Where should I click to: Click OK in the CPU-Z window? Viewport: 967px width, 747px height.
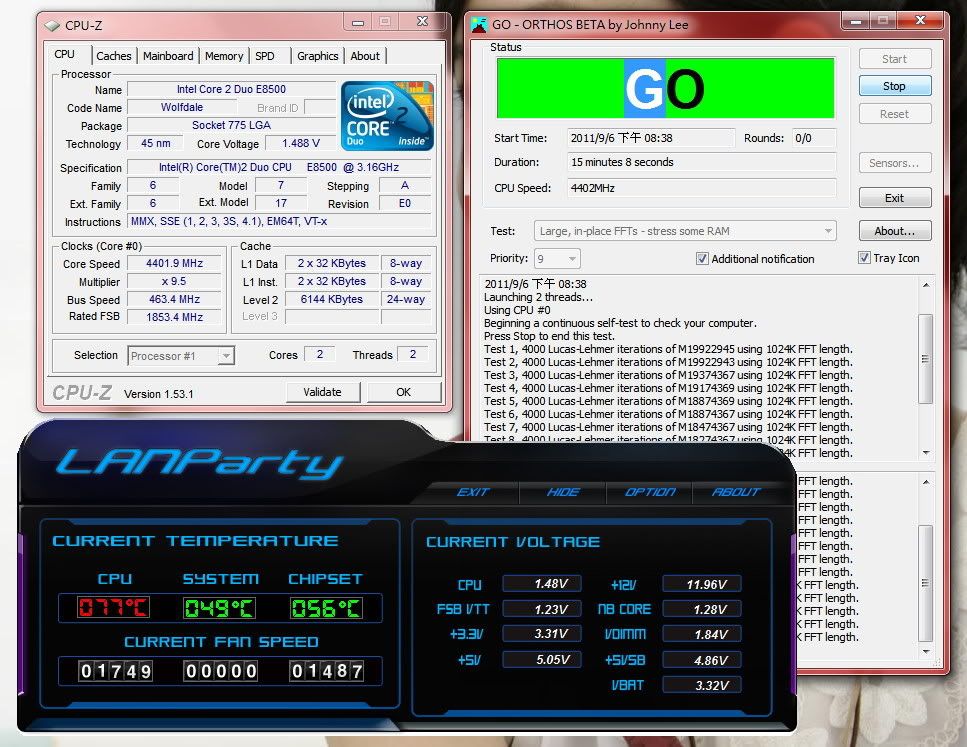click(403, 392)
